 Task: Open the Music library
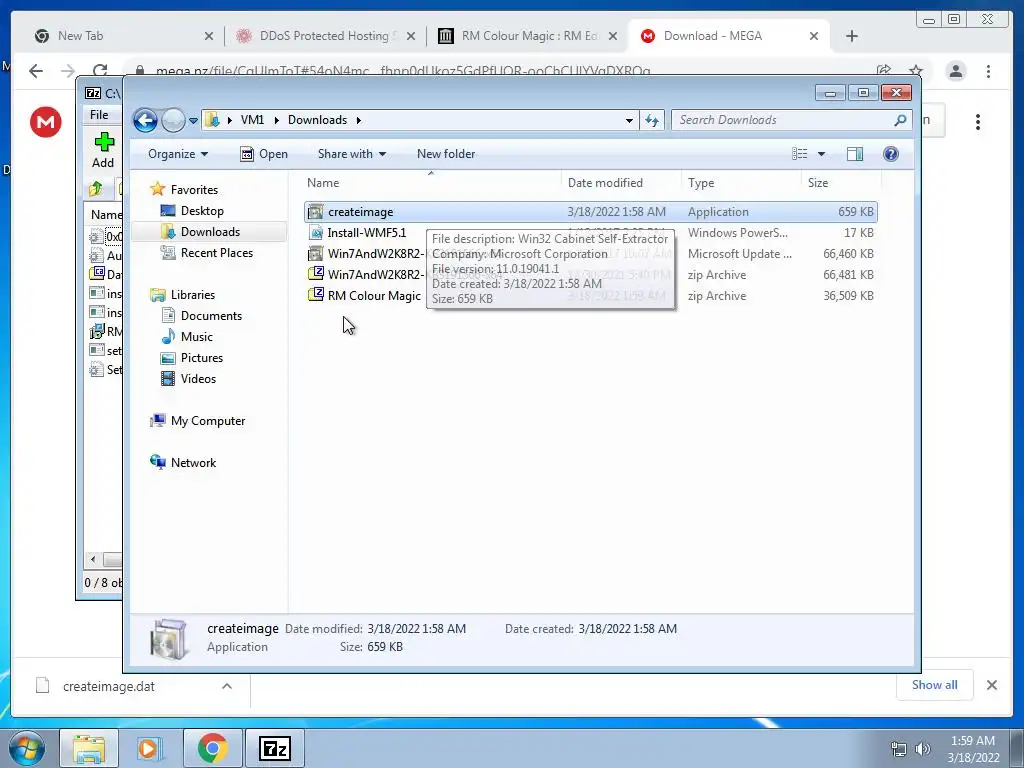click(x=197, y=337)
